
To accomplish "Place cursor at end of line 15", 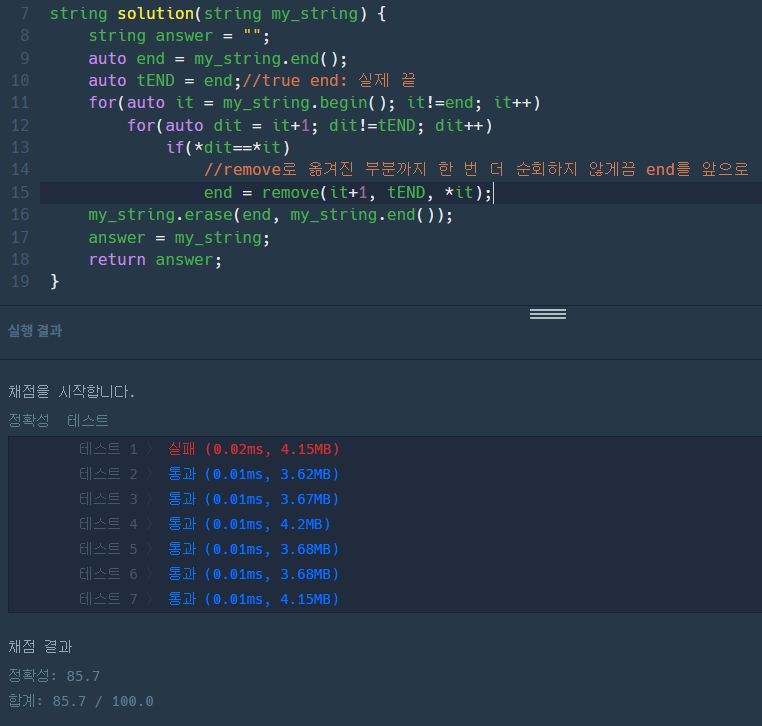I will click(494, 193).
